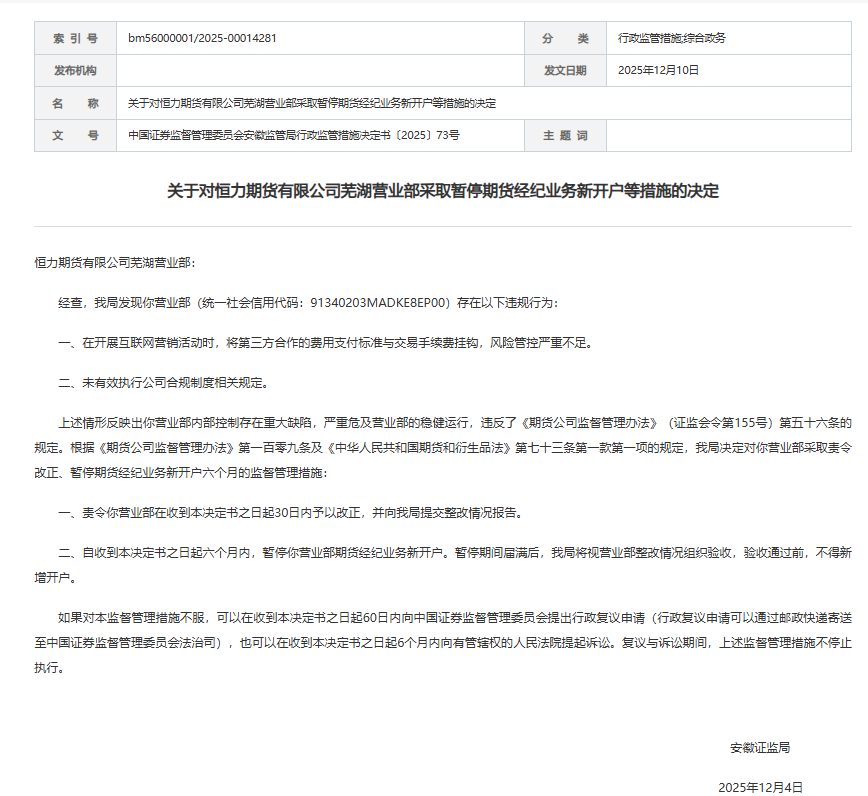The height and width of the screenshot is (796, 868).
Task: Select the date 2025年12月10日
Action: click(659, 71)
